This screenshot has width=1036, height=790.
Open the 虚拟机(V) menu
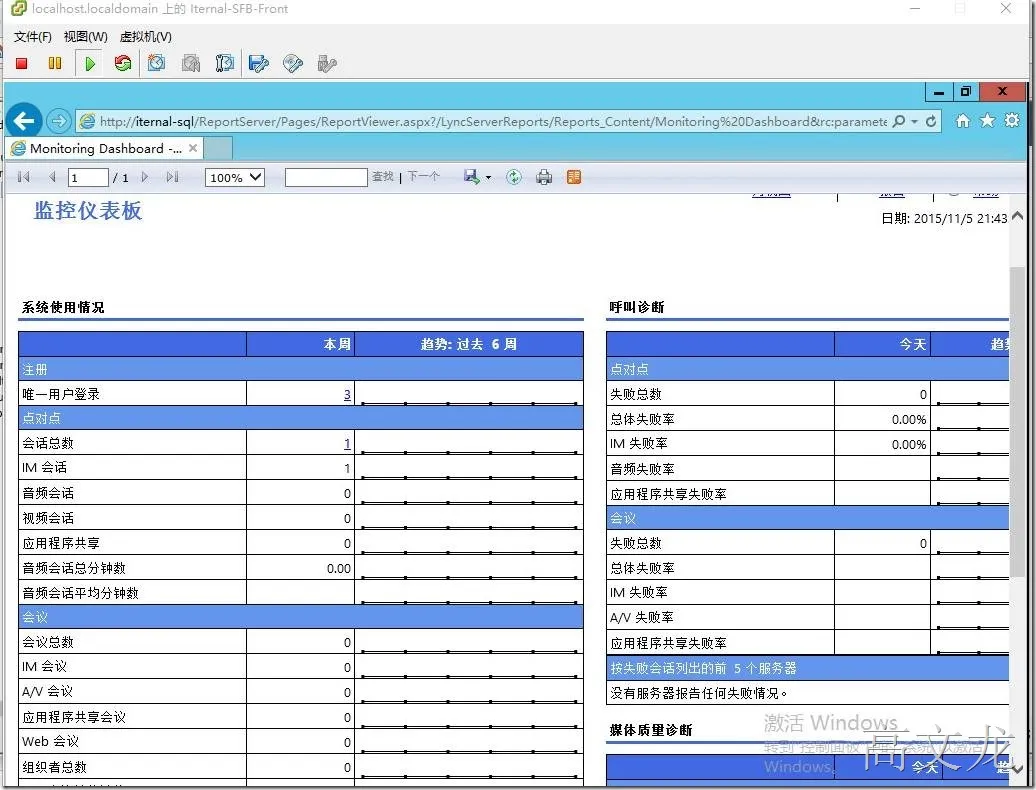point(146,37)
